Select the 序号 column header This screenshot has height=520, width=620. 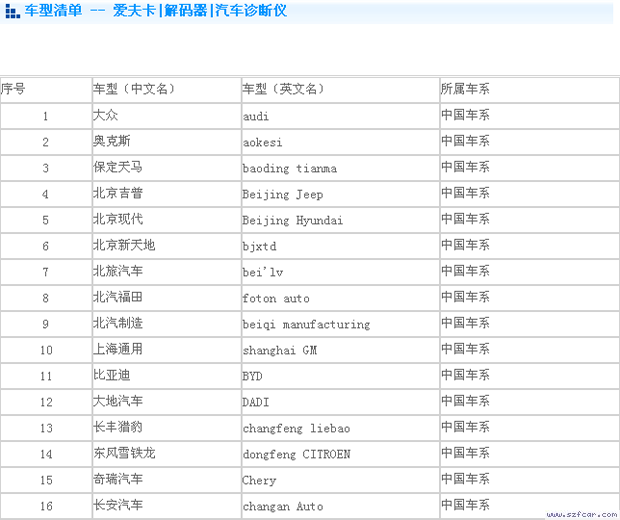(x=14, y=89)
